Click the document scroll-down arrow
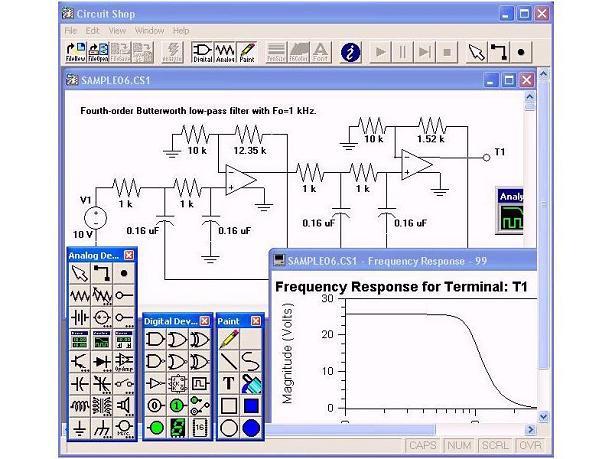 coord(543,417)
